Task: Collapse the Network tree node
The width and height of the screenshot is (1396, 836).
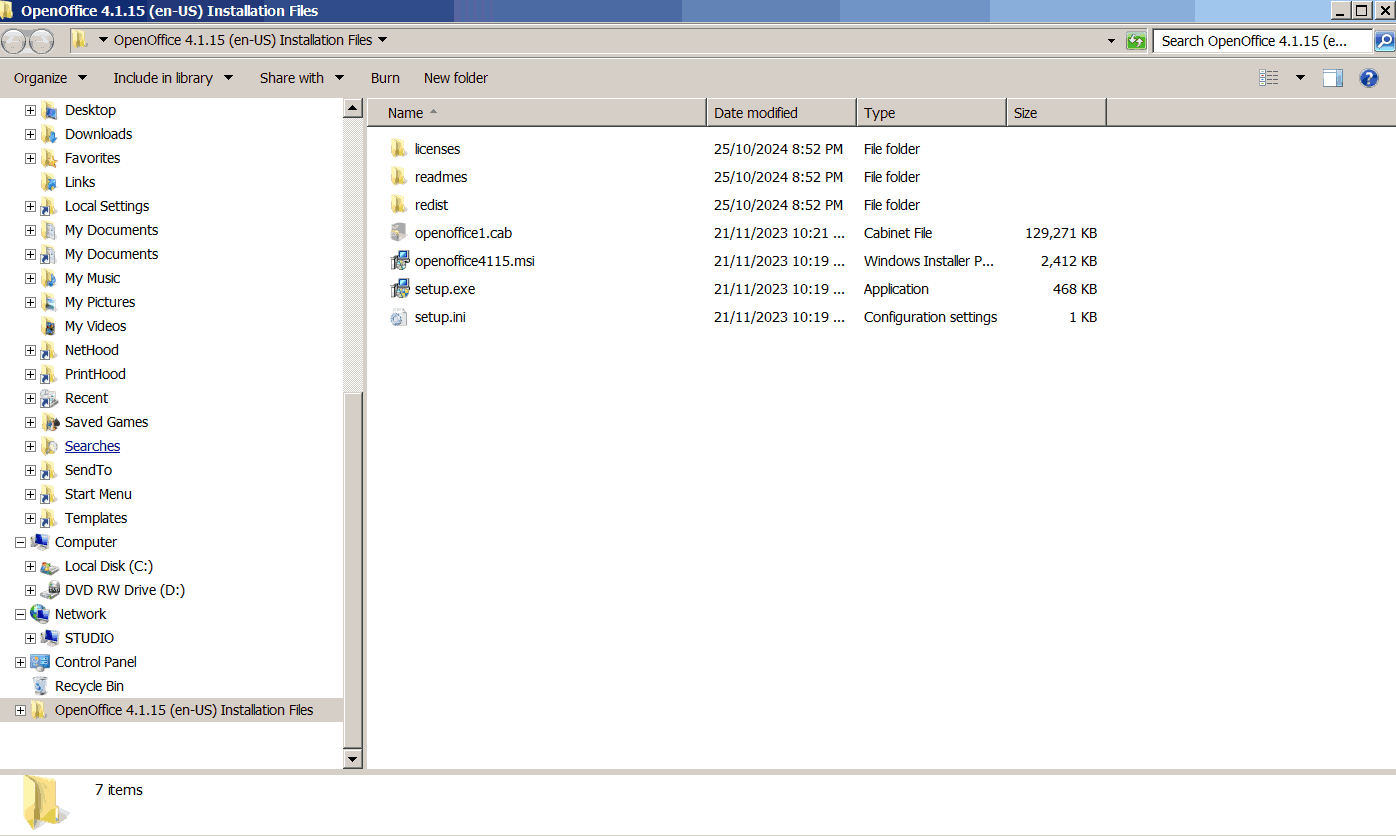Action: (x=20, y=614)
